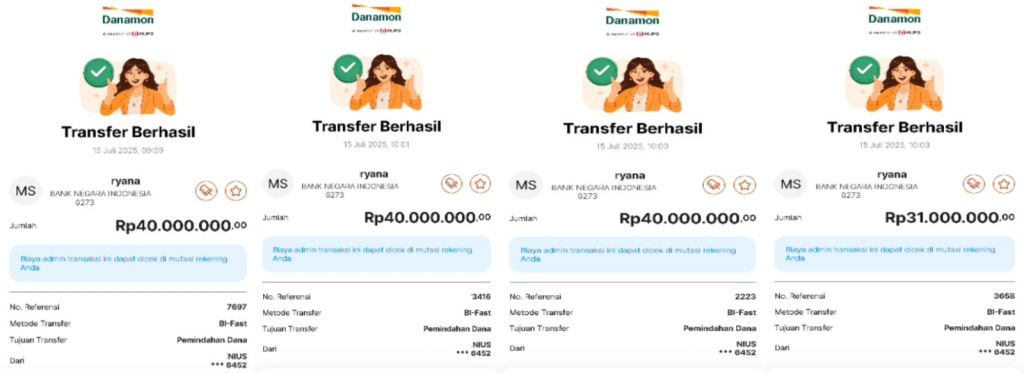Viewport: 1024px width, 374px height.
Task: Tap the star favorite icon on the 09:59 receipt
Action: 236,191
